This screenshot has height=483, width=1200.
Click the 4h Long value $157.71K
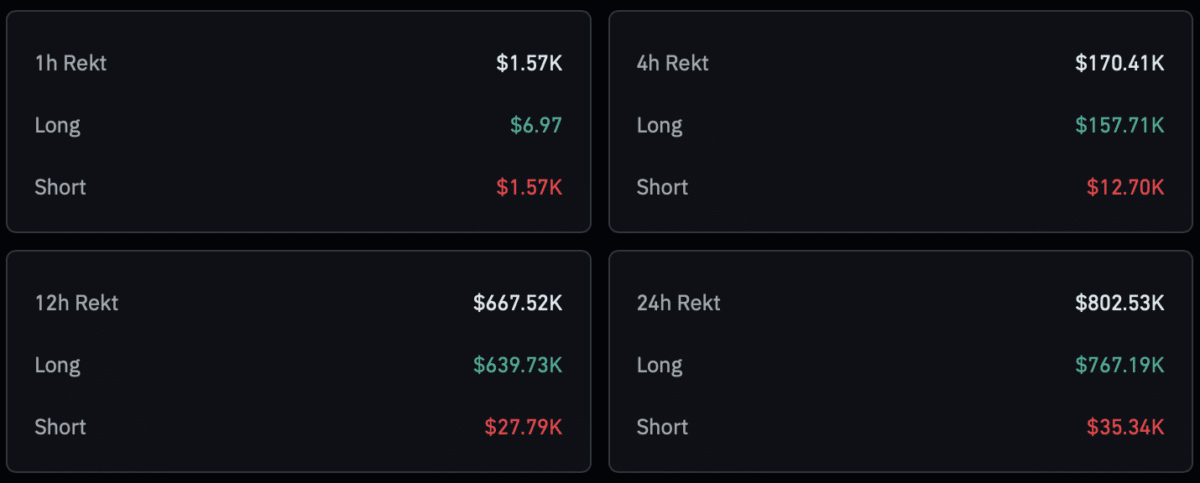coord(1120,125)
